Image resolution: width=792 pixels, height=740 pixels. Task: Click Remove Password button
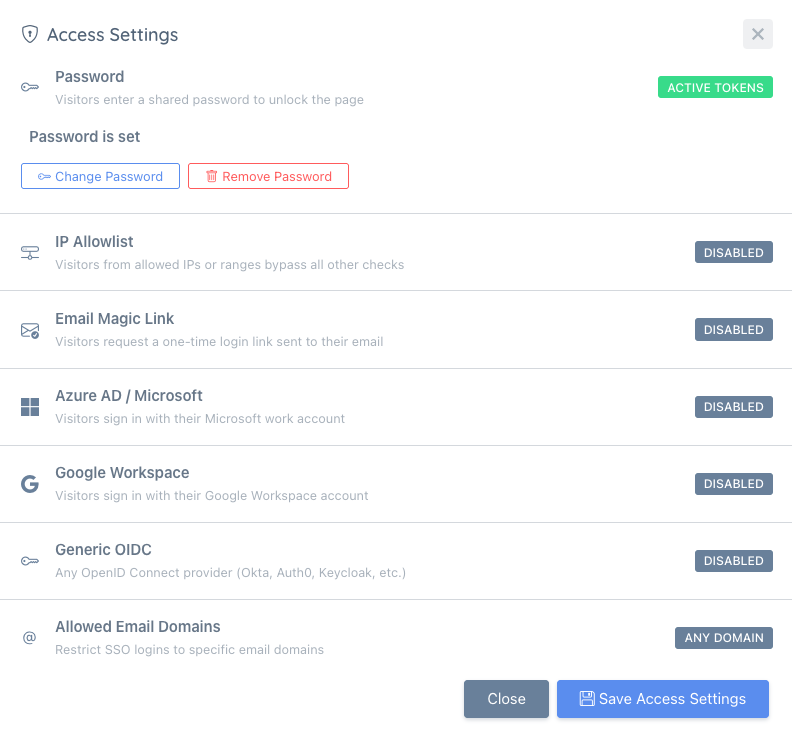click(x=268, y=176)
